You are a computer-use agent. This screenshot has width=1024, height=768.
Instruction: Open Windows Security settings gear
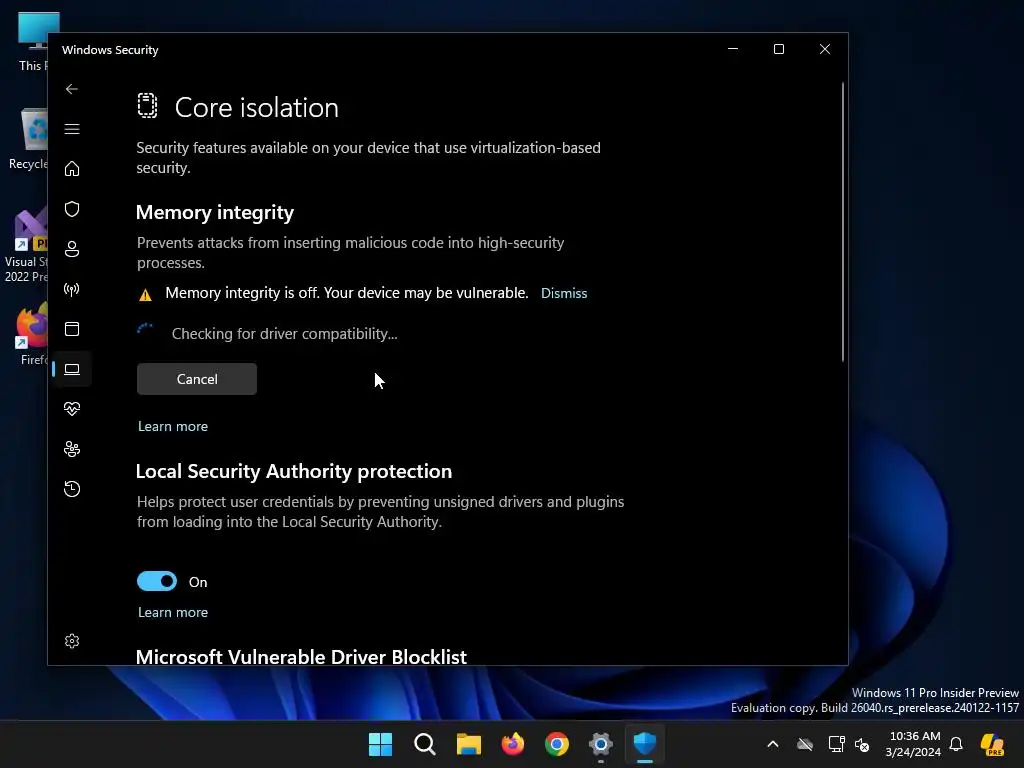tap(72, 641)
